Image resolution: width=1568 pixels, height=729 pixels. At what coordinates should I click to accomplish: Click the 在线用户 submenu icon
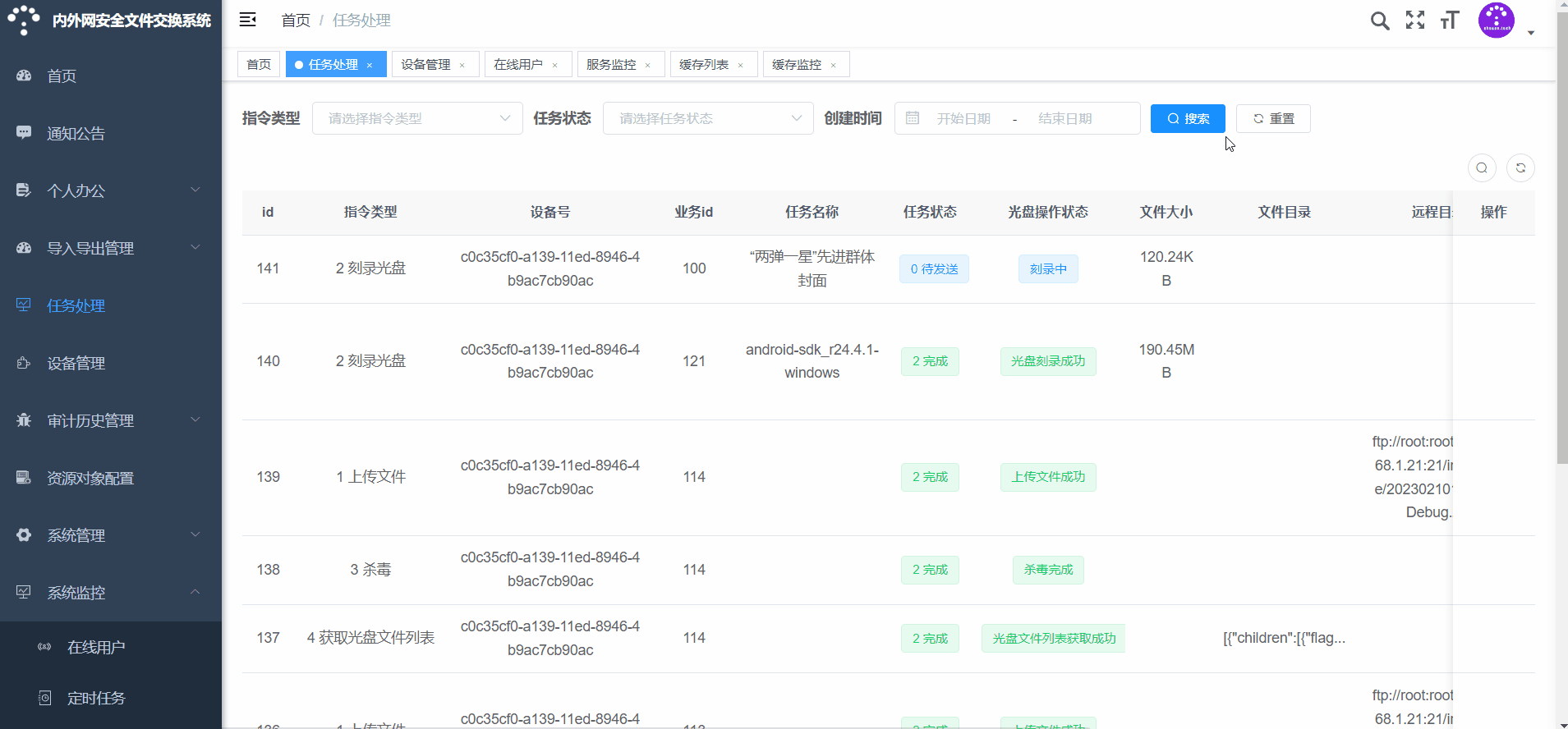[44, 647]
